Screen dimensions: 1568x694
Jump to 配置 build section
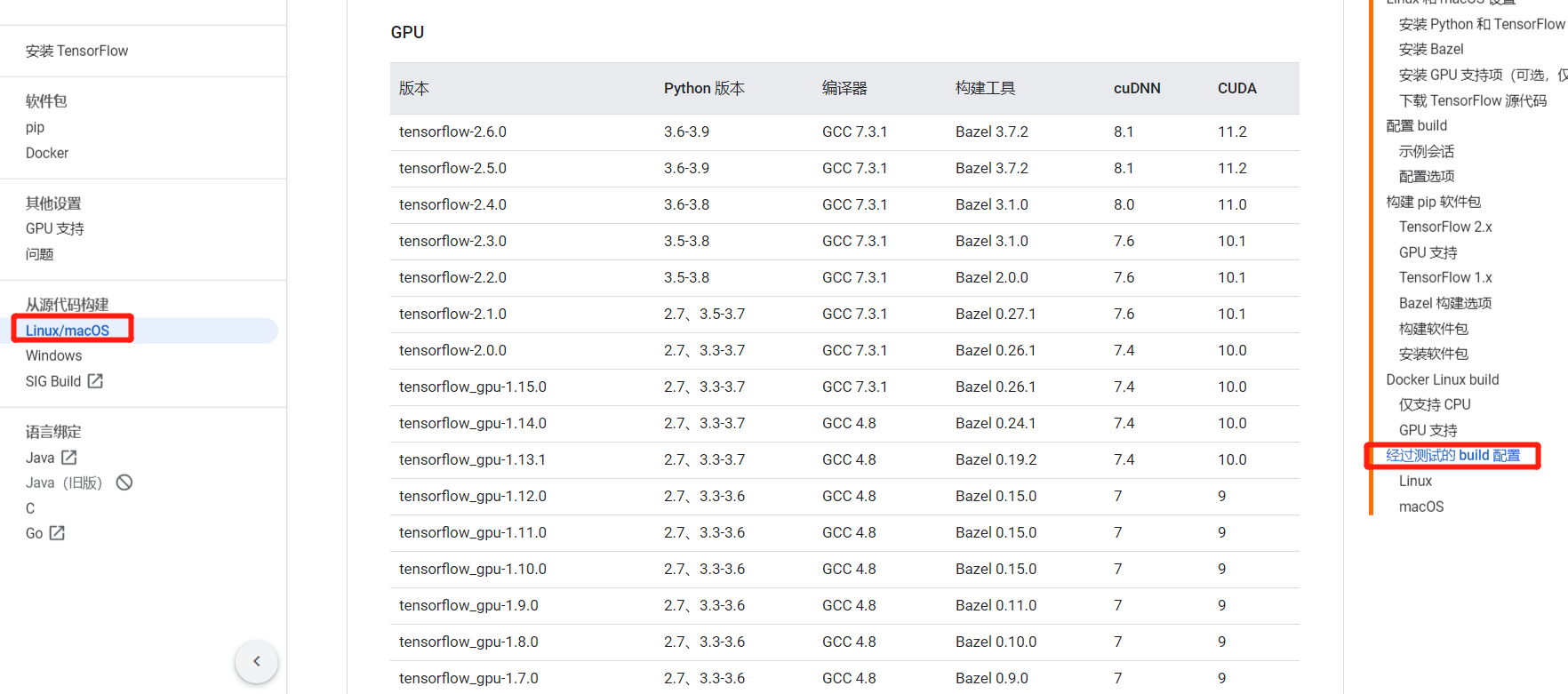point(1417,125)
